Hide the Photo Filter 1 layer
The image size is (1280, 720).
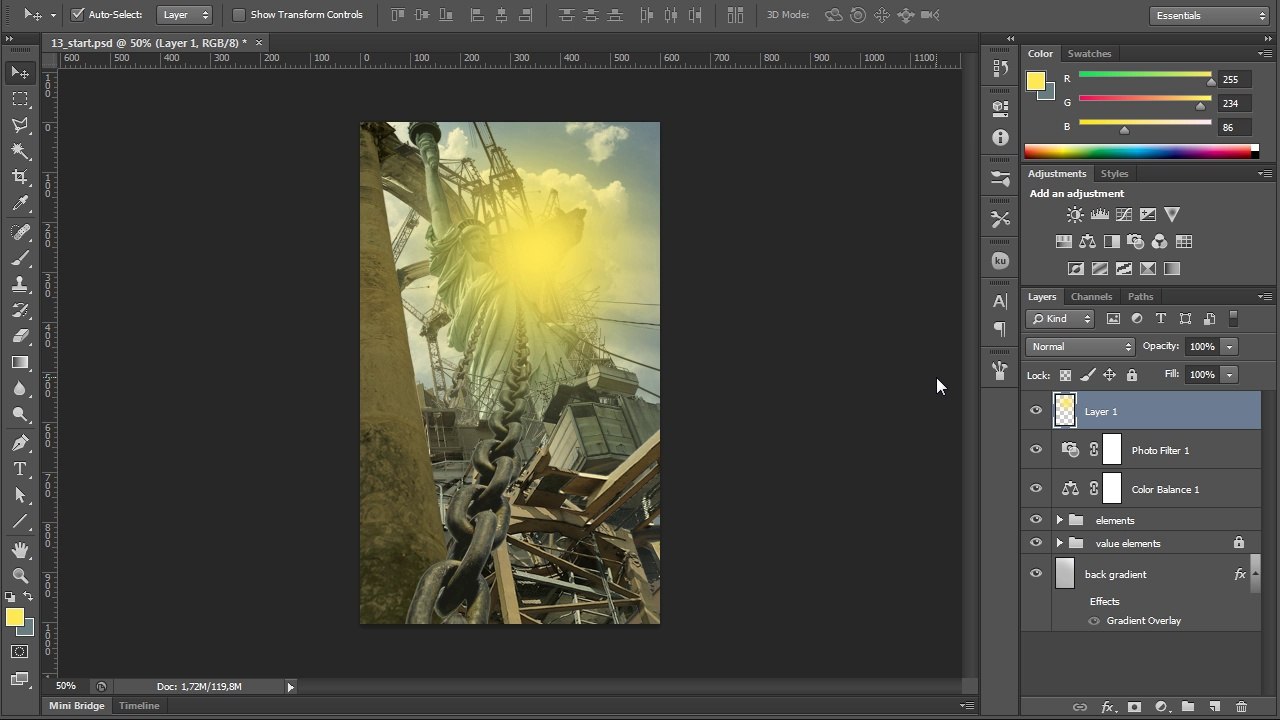coord(1036,450)
